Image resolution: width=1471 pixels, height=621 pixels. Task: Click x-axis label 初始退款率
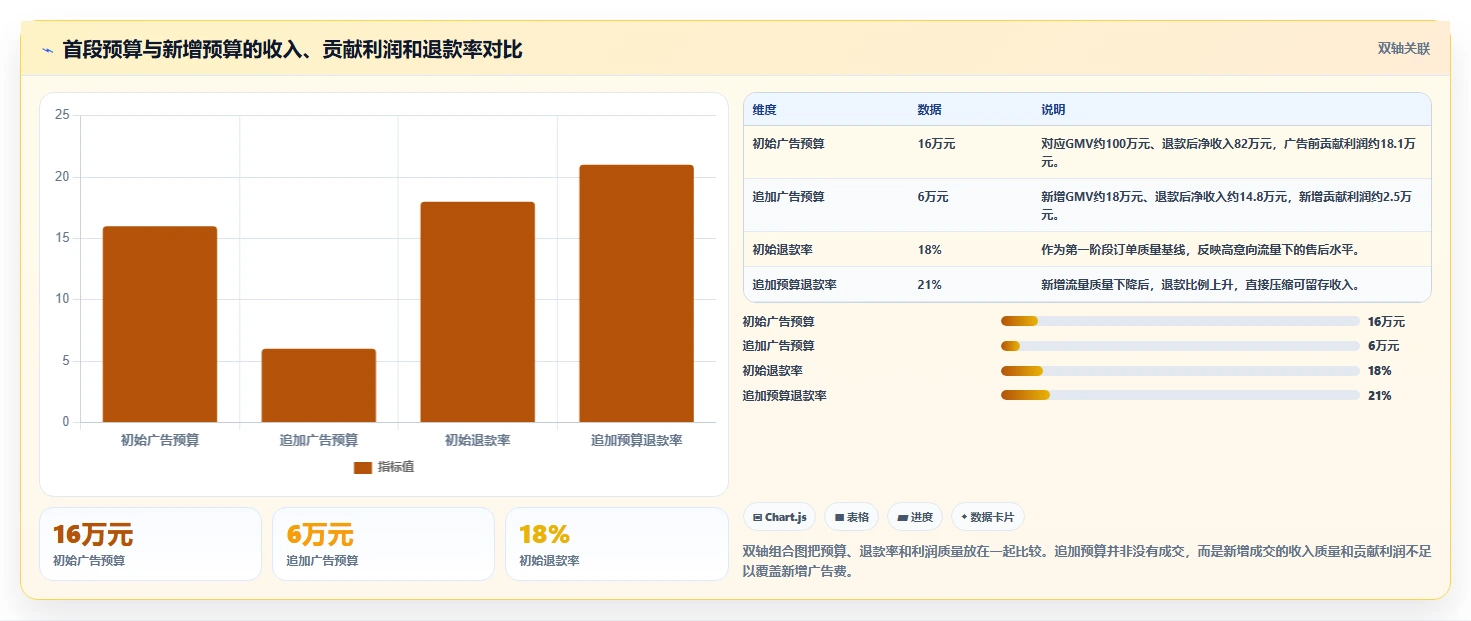[x=478, y=440]
